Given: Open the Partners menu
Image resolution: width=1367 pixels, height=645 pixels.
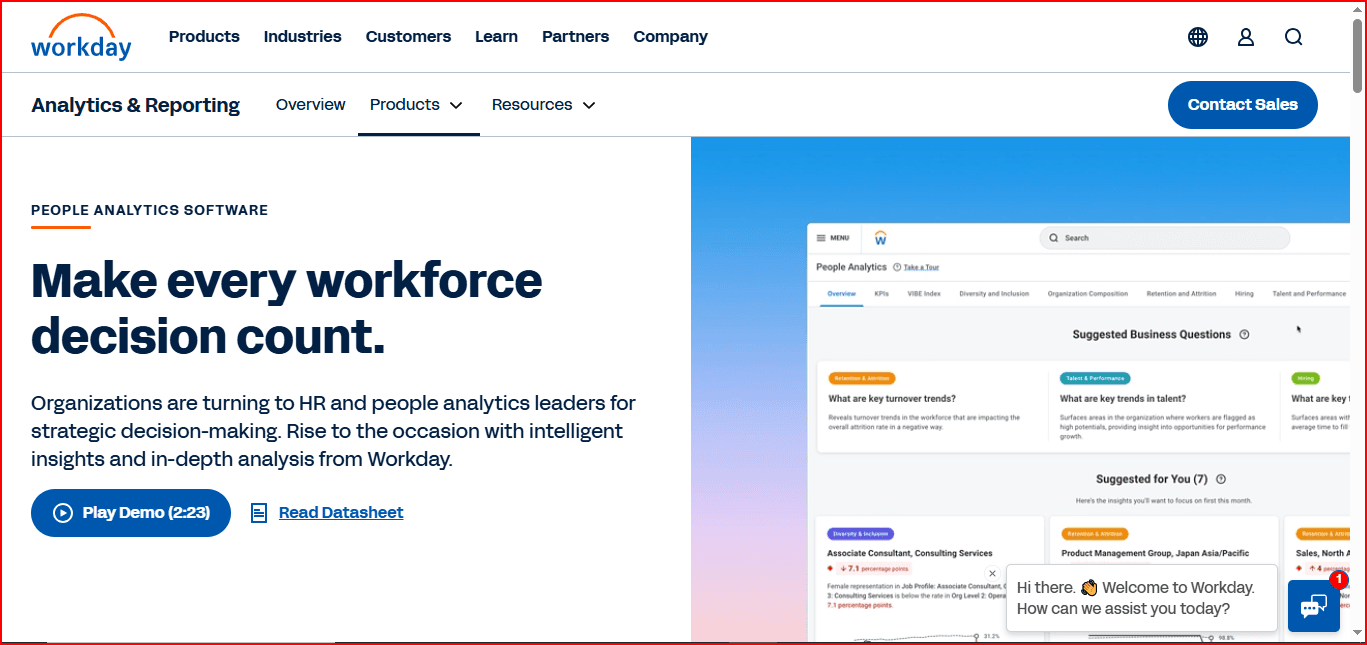Looking at the screenshot, I should click(575, 37).
